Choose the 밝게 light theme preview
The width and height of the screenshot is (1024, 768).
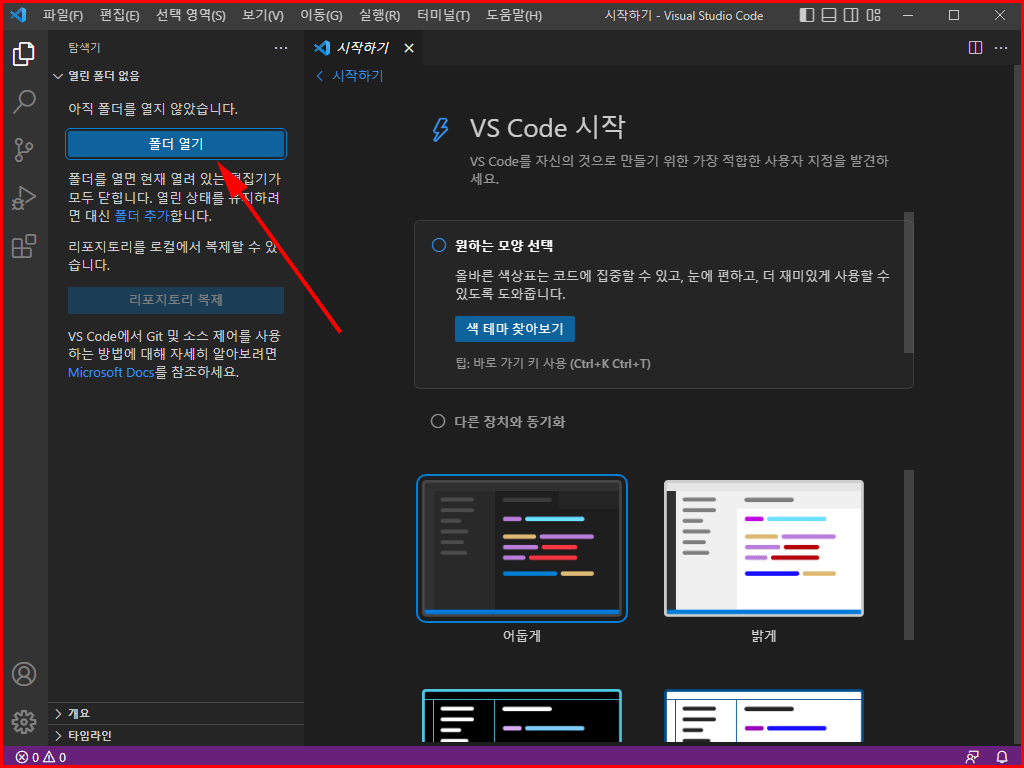[x=763, y=549]
